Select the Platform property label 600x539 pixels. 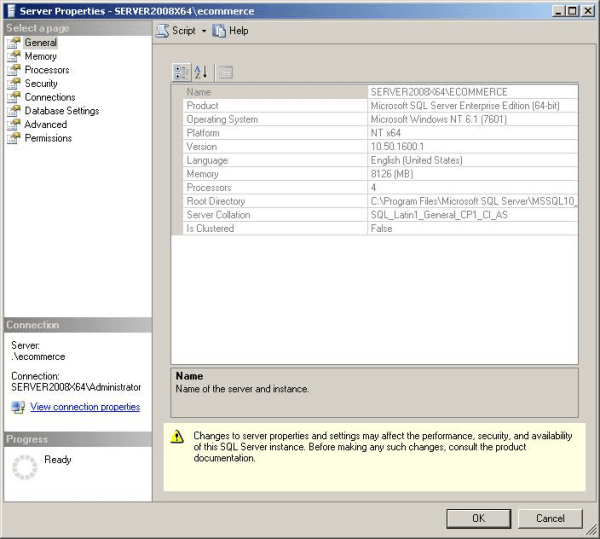coord(203,133)
